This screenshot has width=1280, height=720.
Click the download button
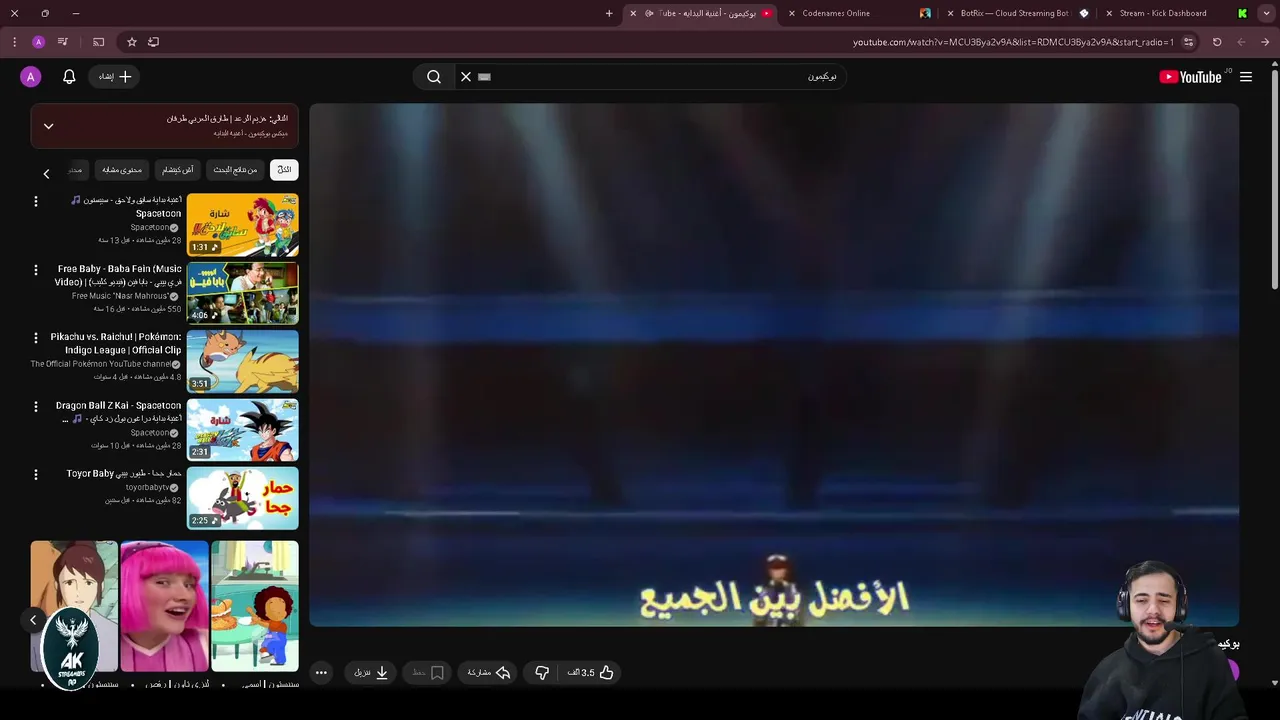tap(371, 673)
